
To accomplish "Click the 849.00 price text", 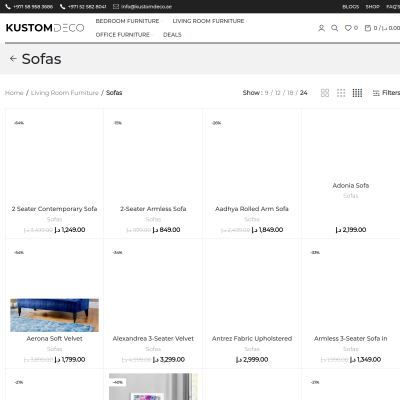I will [166, 230].
